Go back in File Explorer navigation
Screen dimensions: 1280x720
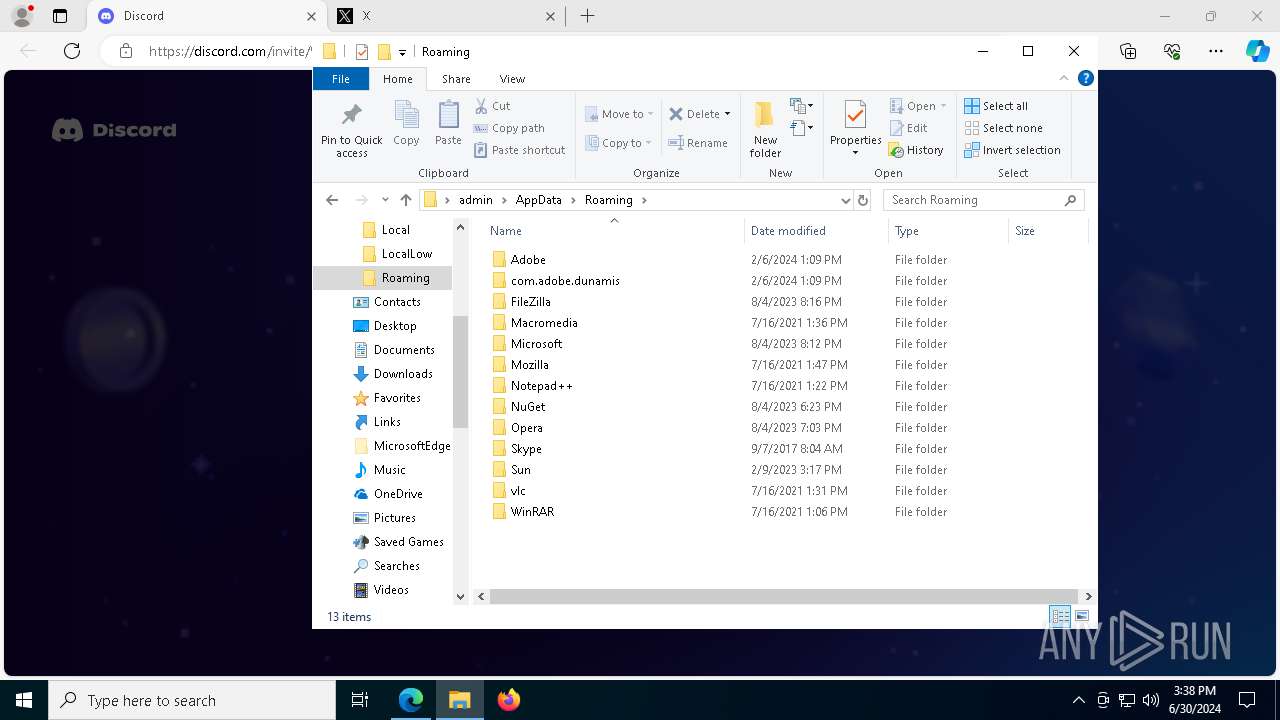332,200
